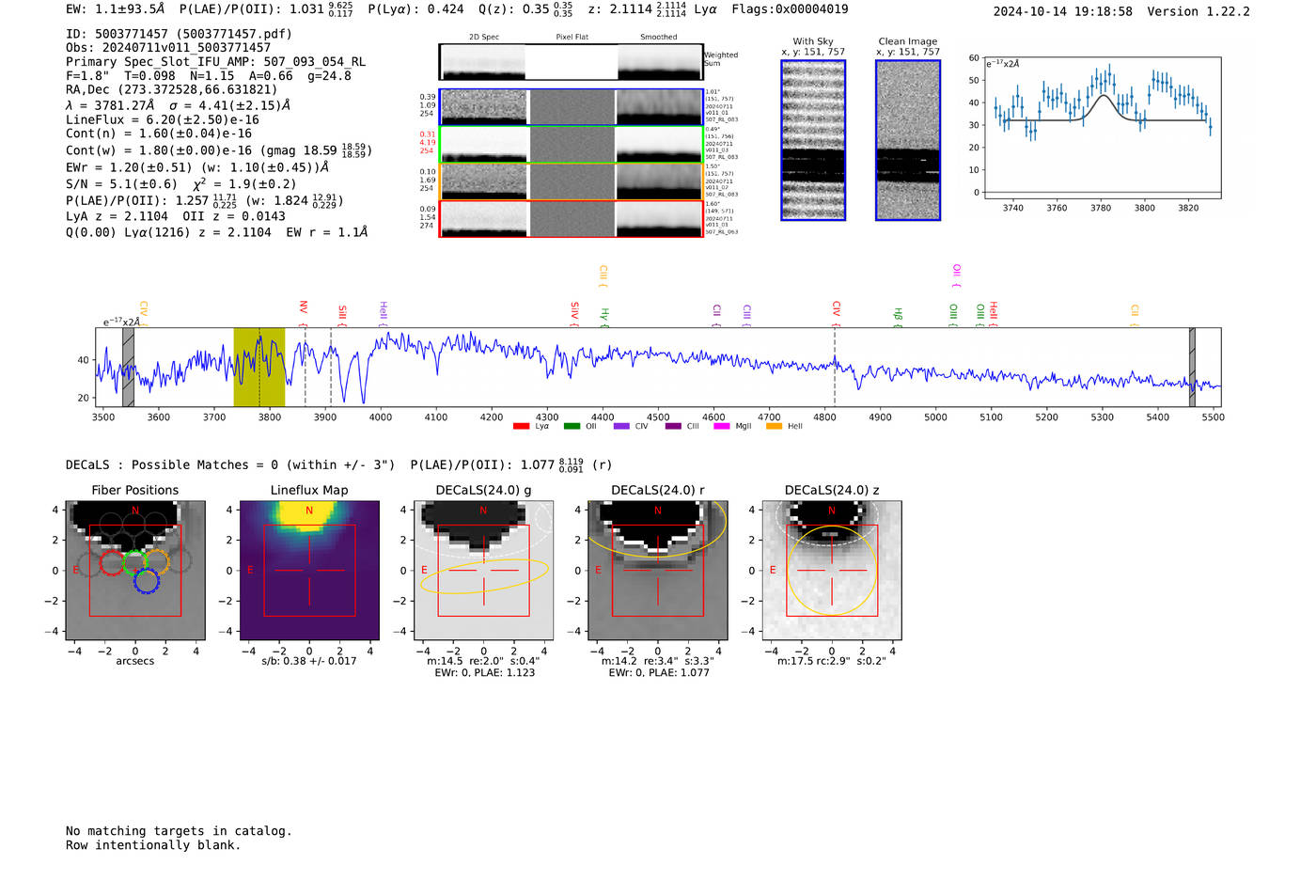Click the RA,Dec coordinates line
The height and width of the screenshot is (896, 1316).
click(x=172, y=90)
